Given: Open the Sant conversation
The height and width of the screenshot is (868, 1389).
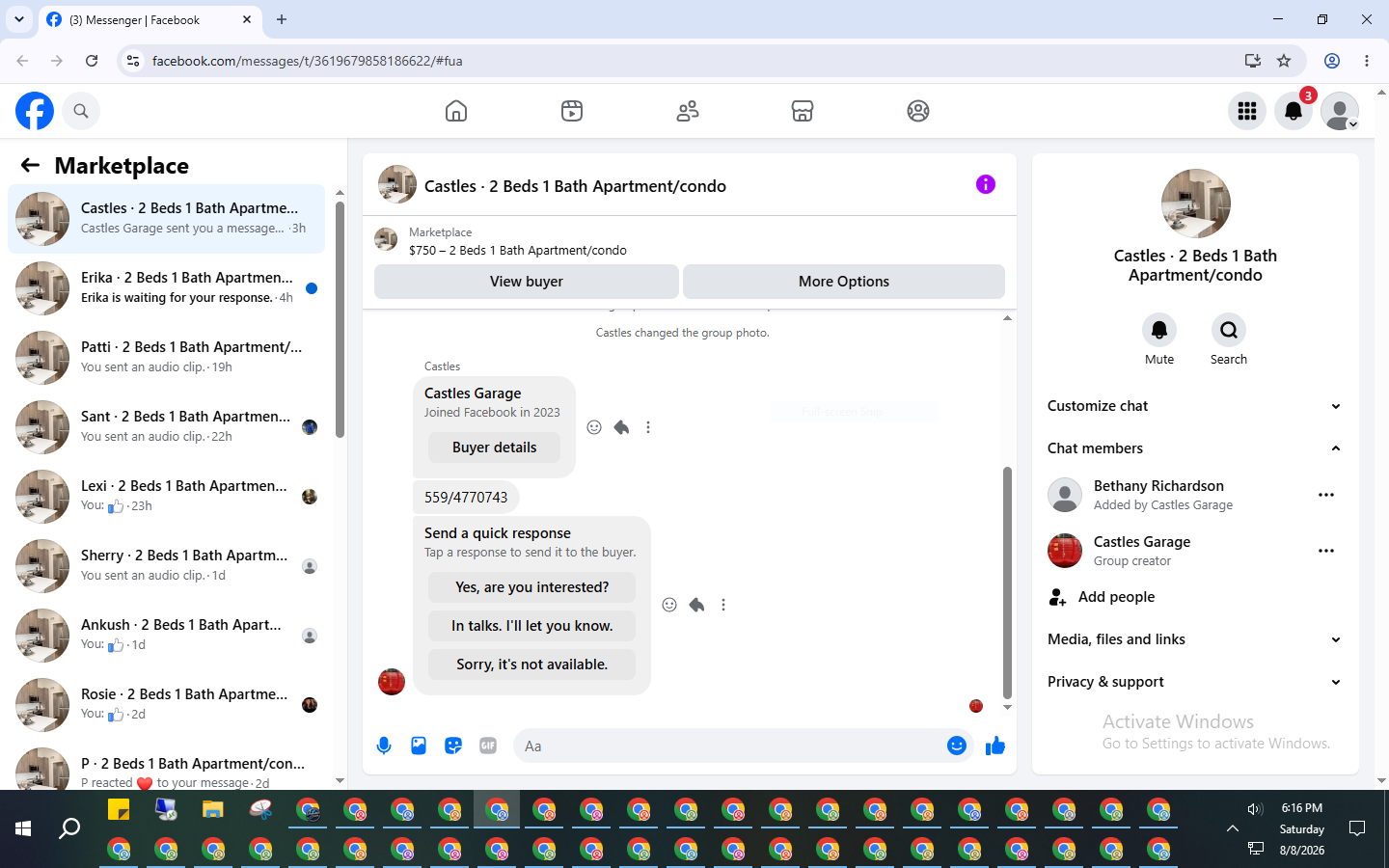Looking at the screenshot, I should (167, 427).
